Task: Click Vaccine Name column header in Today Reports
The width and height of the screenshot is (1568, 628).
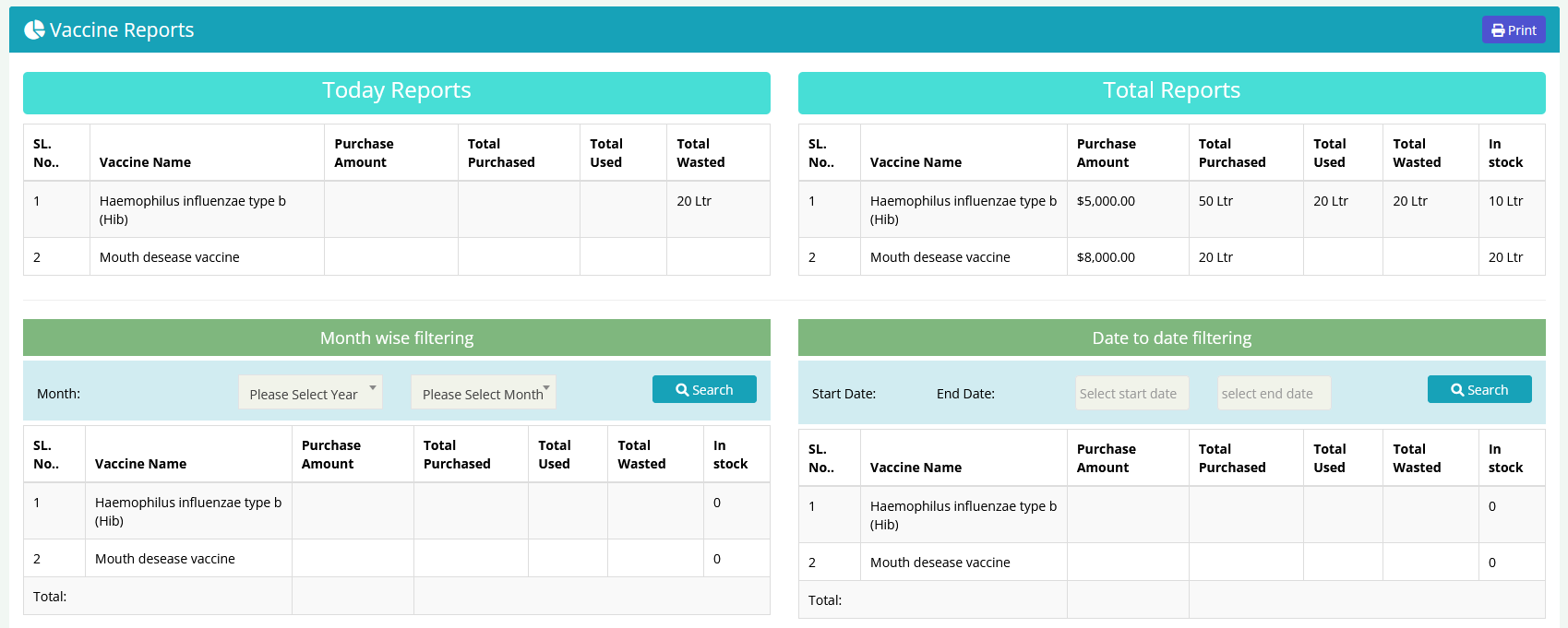Action: [145, 162]
